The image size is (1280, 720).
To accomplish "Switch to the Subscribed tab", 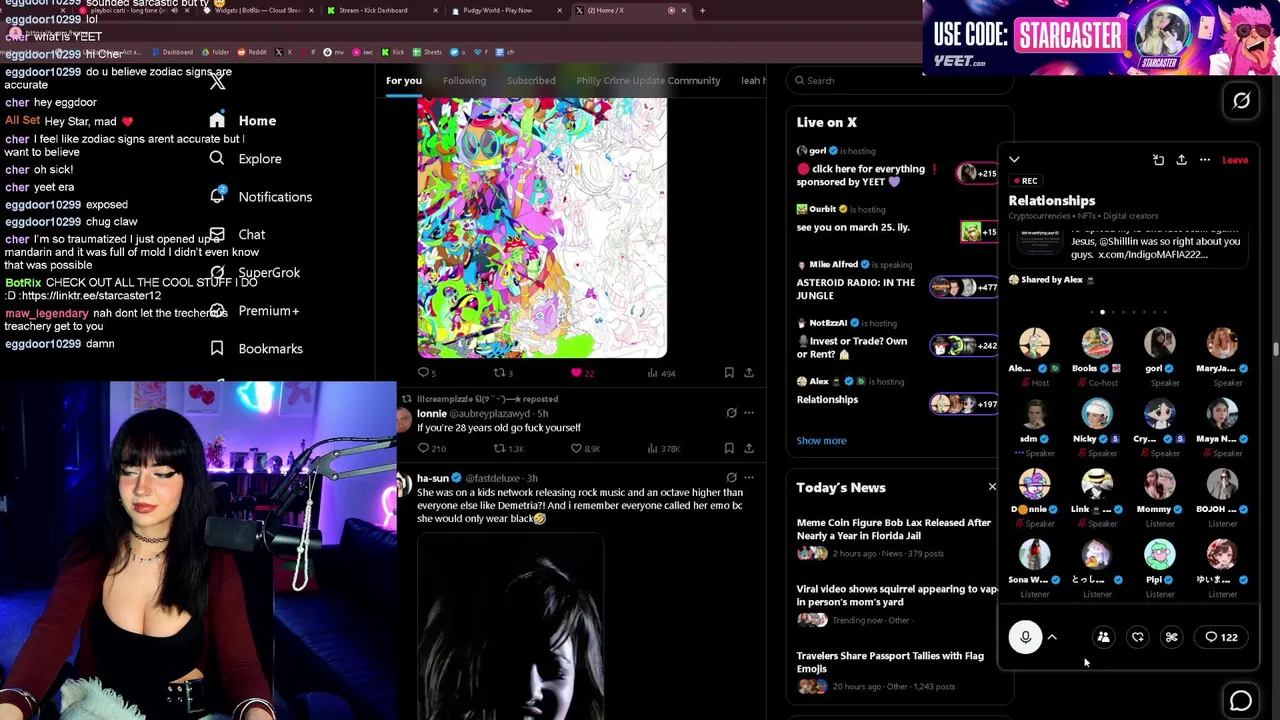I will 531,80.
